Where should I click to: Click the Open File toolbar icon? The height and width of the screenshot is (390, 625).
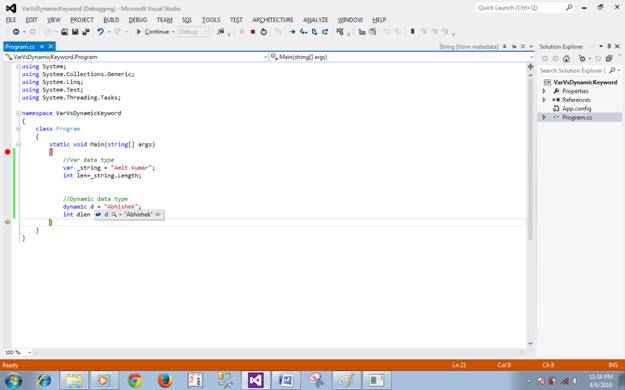[x=64, y=32]
